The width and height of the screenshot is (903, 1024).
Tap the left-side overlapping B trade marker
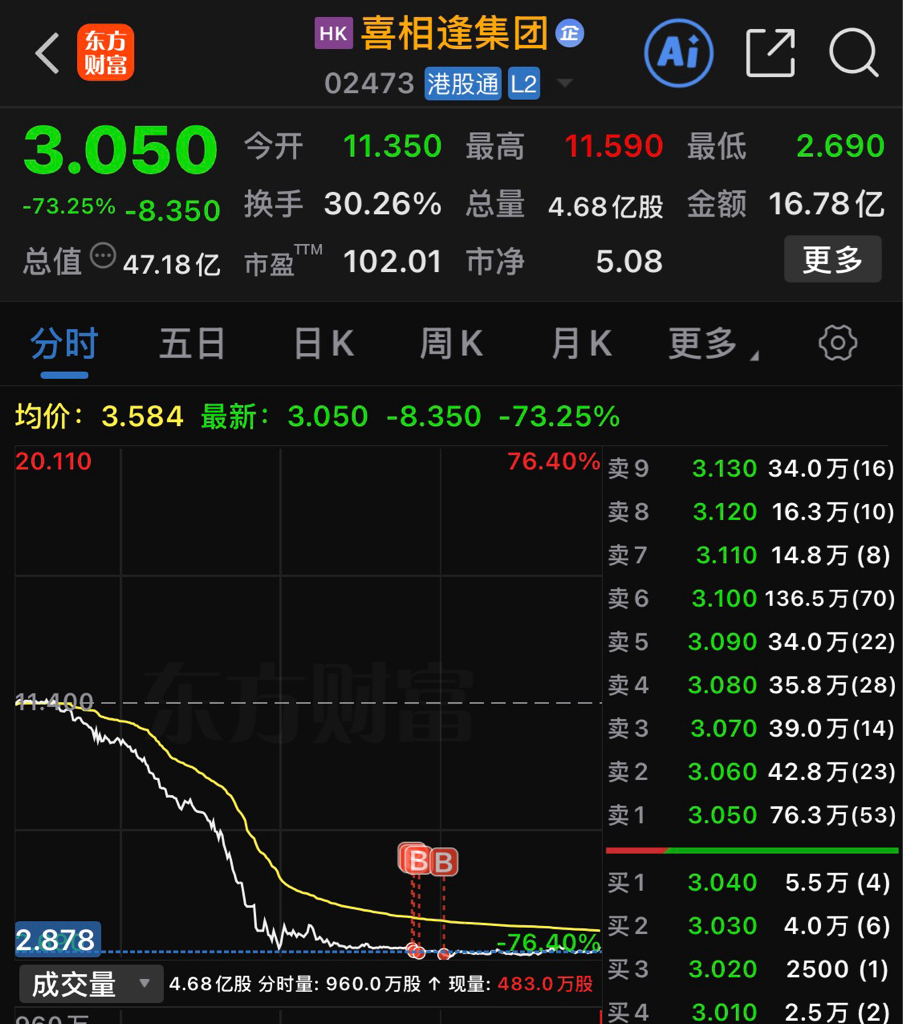413,859
